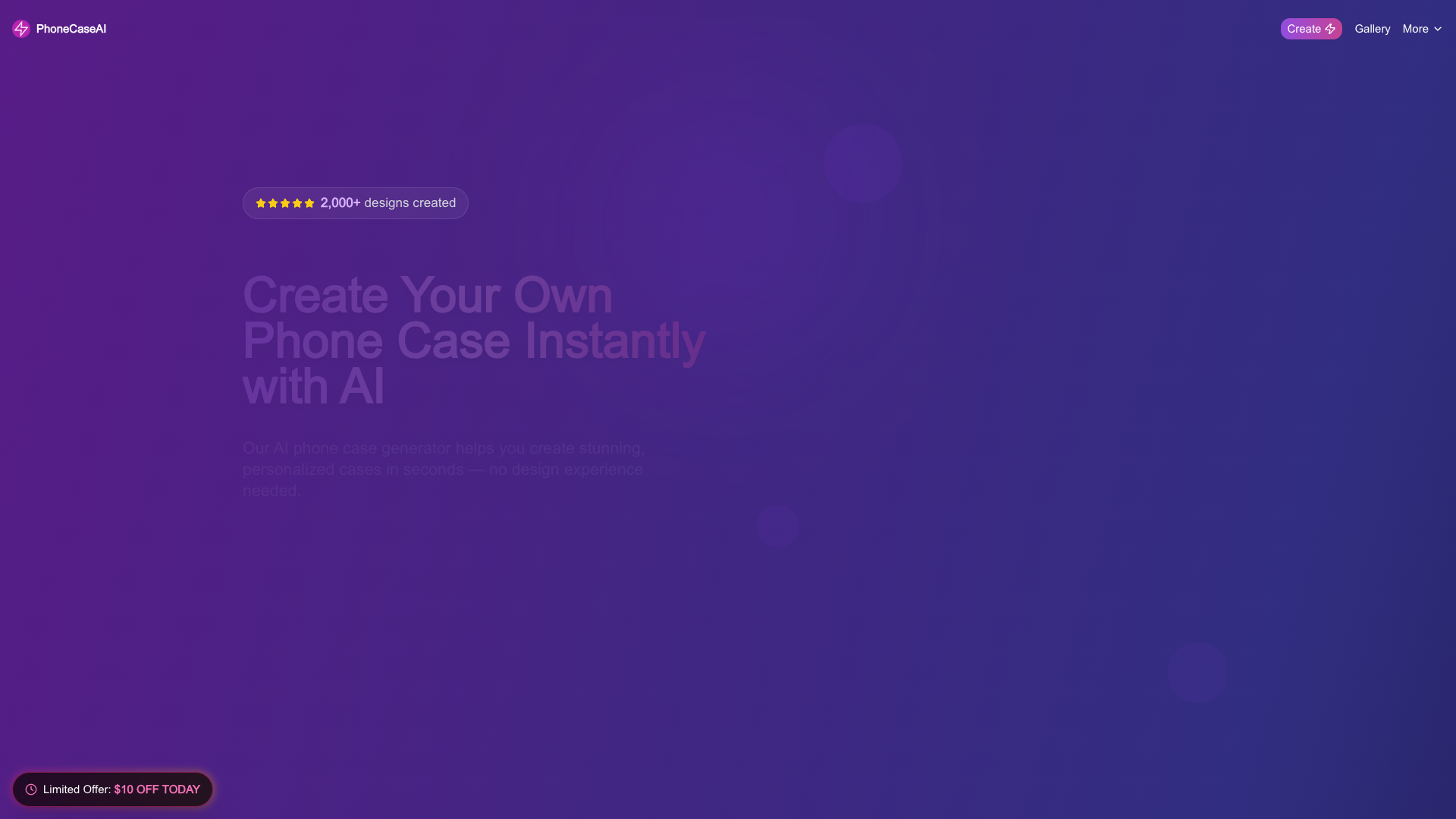Click the AI phone case generator description text
Screen dimensions: 1456x819
click(444, 469)
